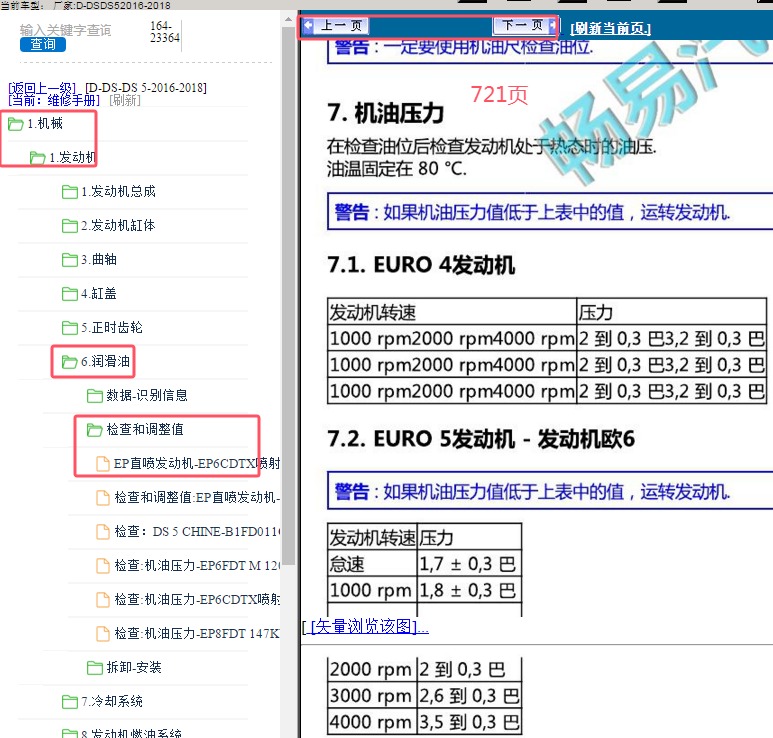Click the folder icon of 4.缸盖
This screenshot has height=738, width=773.
[70, 294]
